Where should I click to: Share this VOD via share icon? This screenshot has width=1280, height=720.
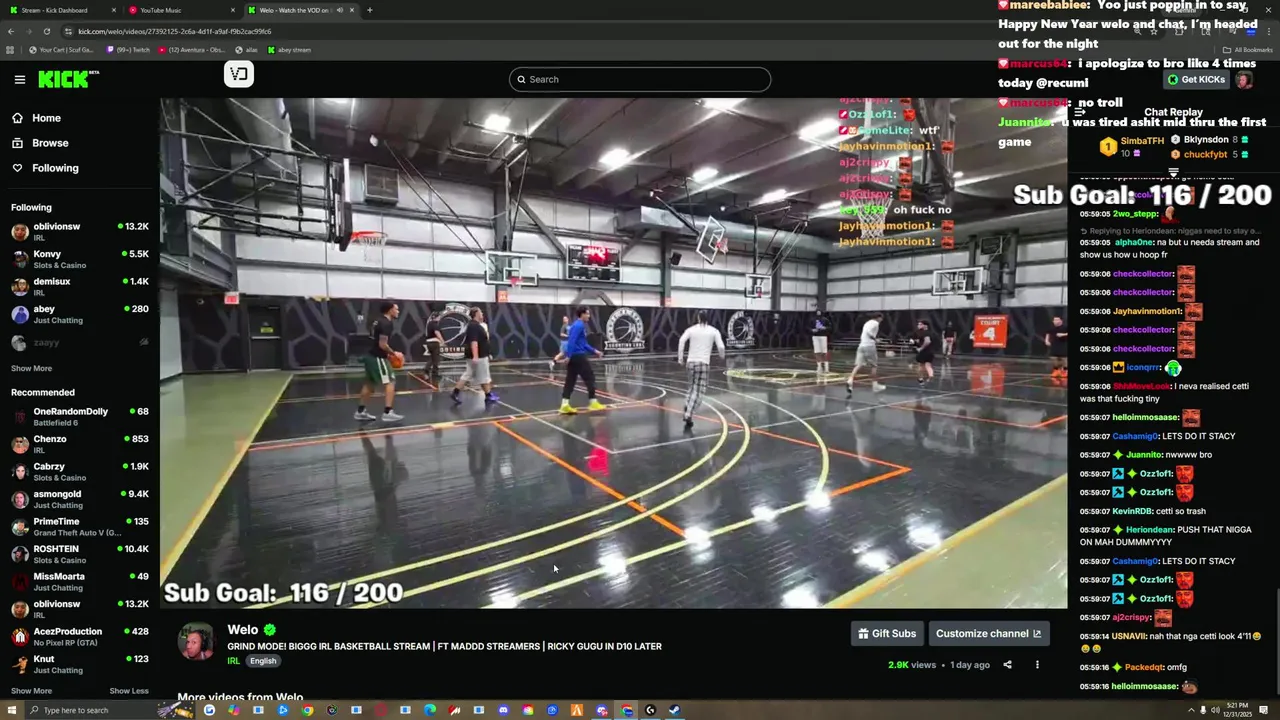[1007, 665]
